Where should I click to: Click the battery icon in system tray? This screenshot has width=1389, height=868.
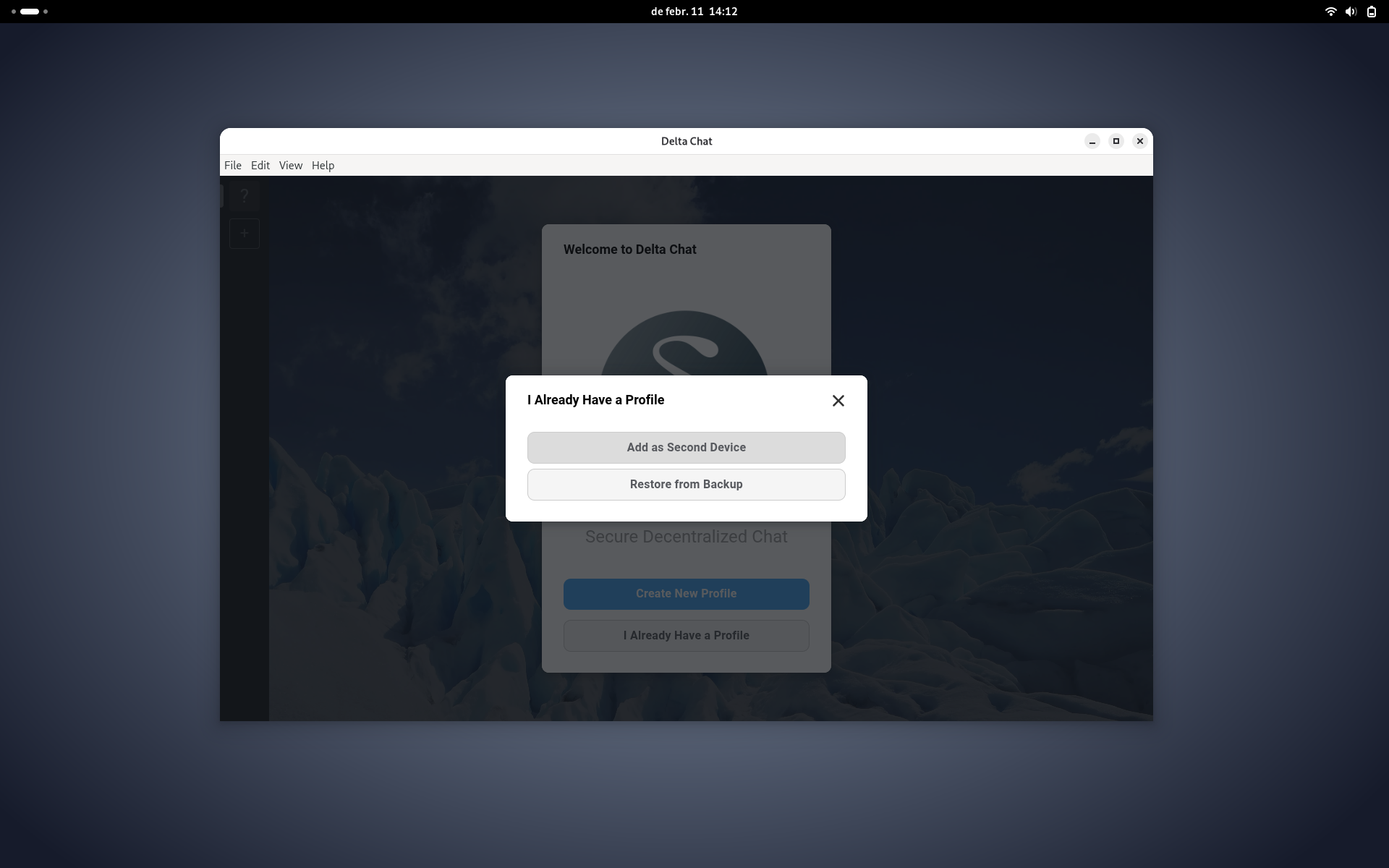pyautogui.click(x=1371, y=12)
